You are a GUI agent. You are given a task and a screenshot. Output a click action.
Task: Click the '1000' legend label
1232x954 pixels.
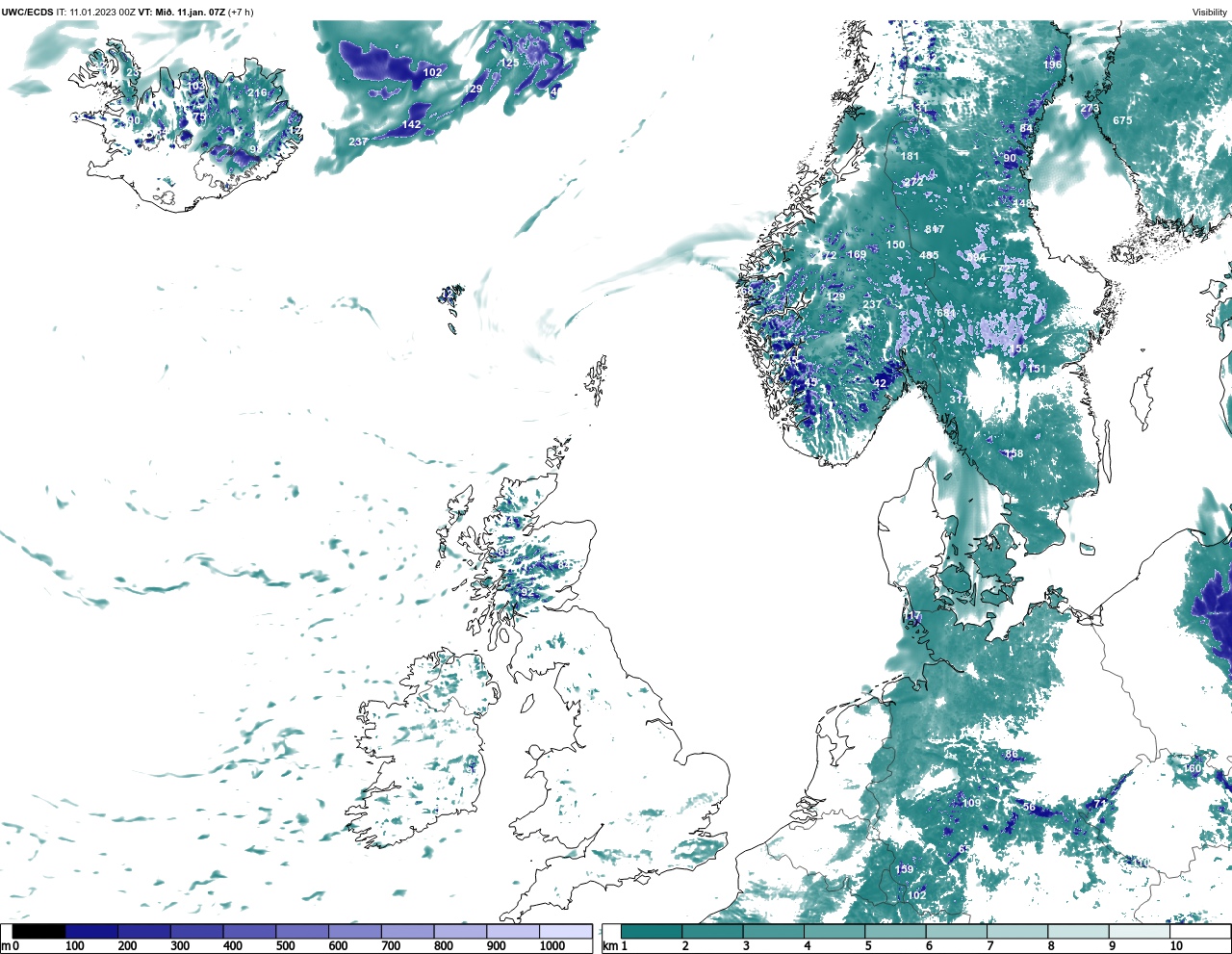coord(552,946)
